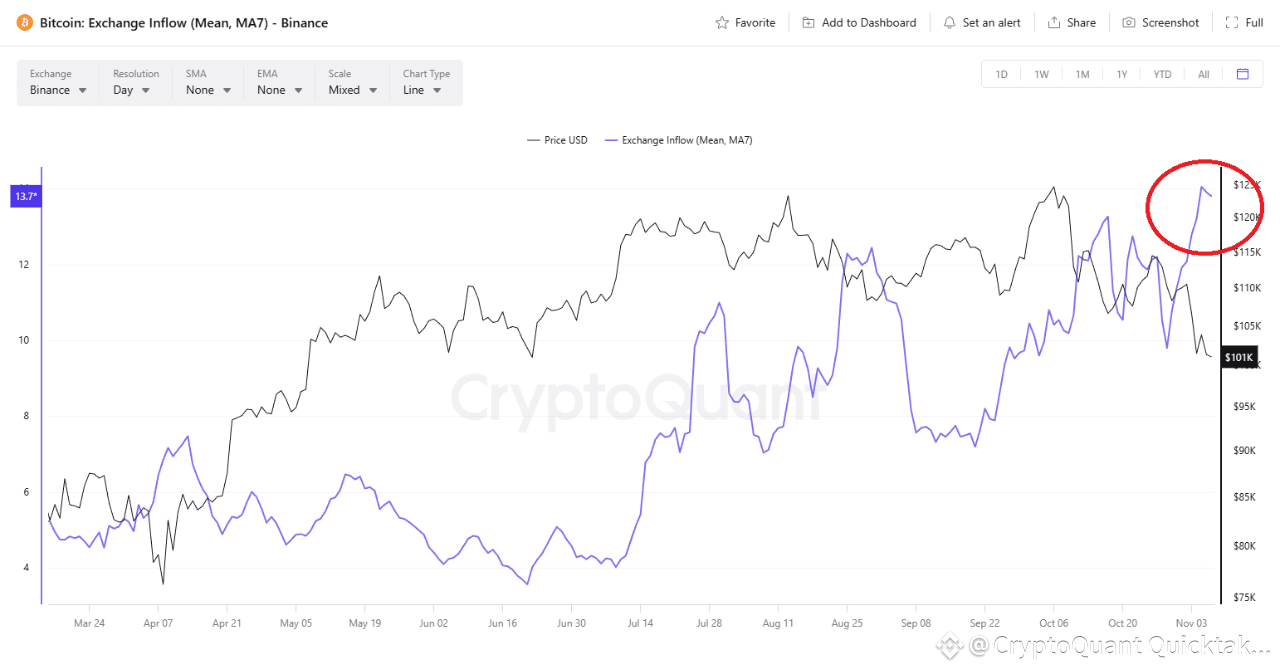
Task: Expand the Chart Type Line dropdown
Action: tap(426, 90)
